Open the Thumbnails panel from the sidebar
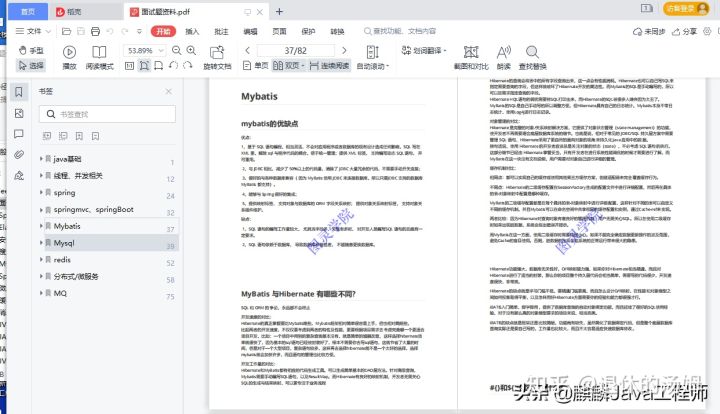Viewport: 720px width, 414px height. pyautogui.click(x=19, y=113)
